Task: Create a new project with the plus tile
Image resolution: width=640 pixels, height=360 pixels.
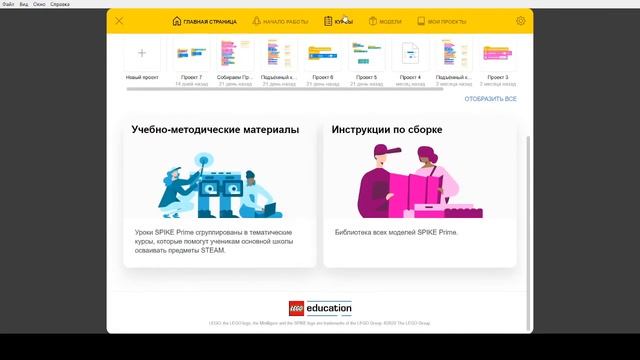Action: point(142,53)
